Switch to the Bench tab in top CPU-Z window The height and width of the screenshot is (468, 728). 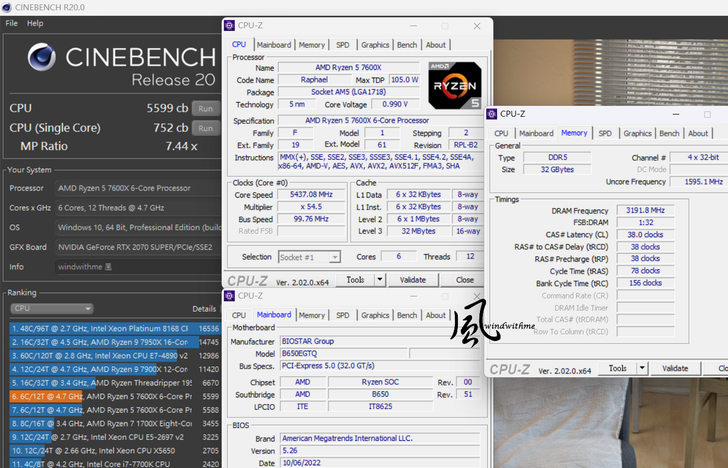click(x=407, y=45)
